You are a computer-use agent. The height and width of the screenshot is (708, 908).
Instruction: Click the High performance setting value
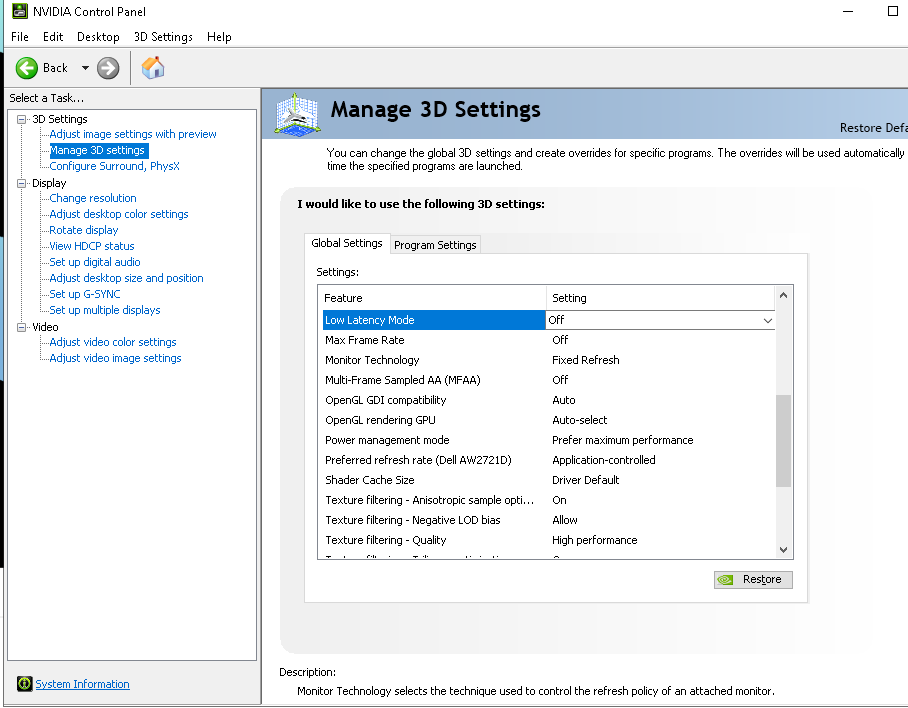(594, 540)
